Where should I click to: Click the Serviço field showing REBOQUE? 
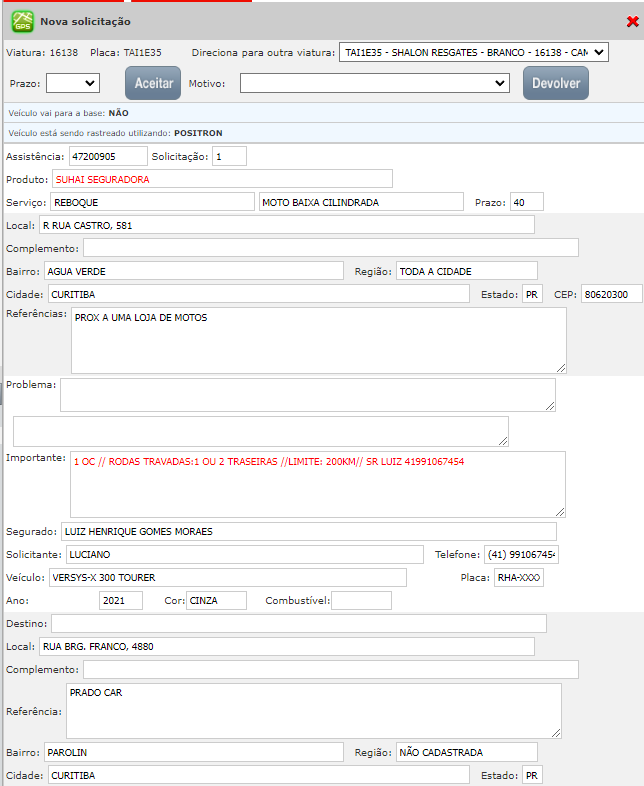(152, 202)
